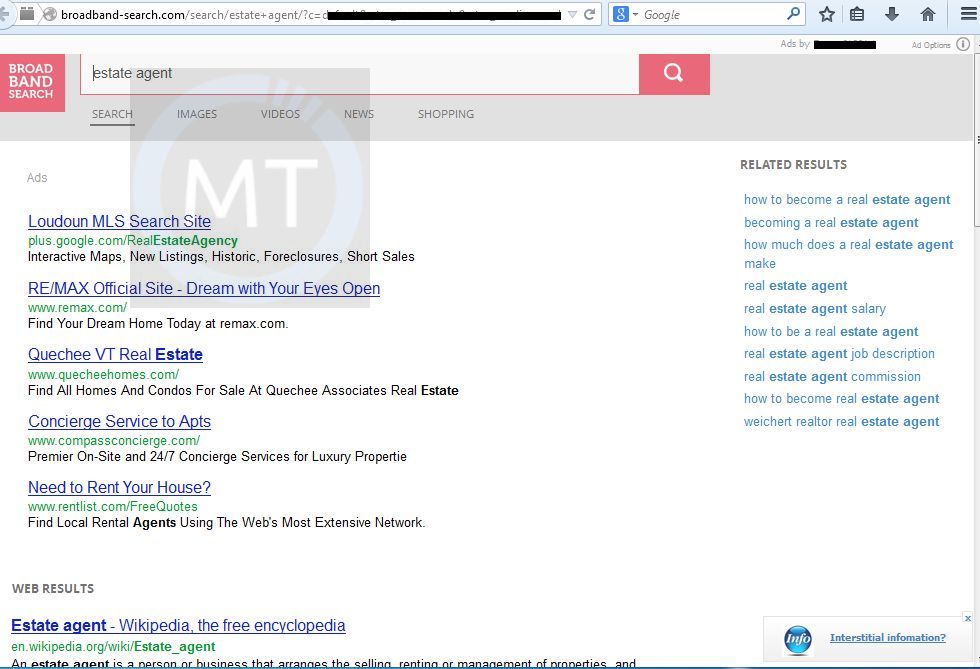Open the Downloads arrow icon
980x669 pixels.
click(x=890, y=14)
